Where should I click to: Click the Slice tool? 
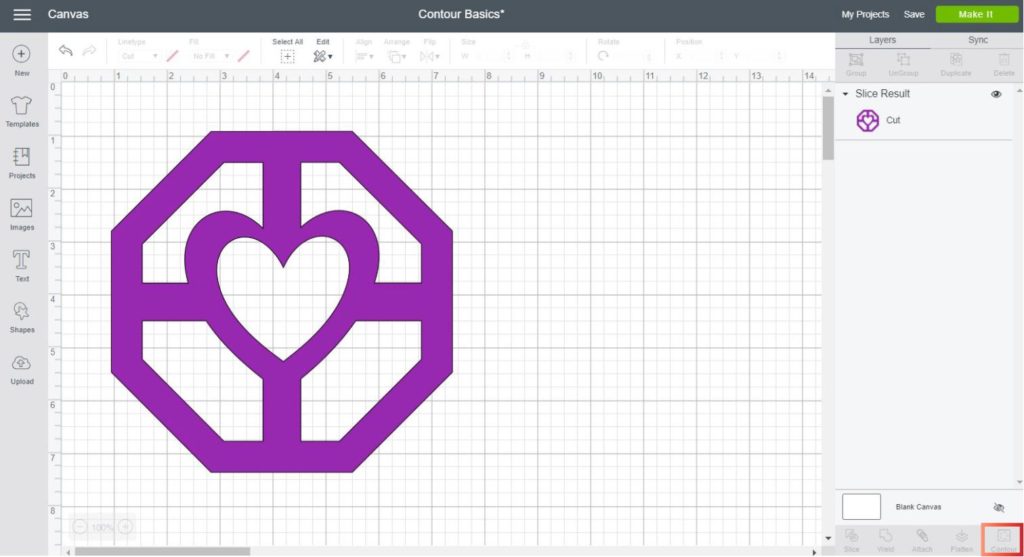tap(852, 541)
